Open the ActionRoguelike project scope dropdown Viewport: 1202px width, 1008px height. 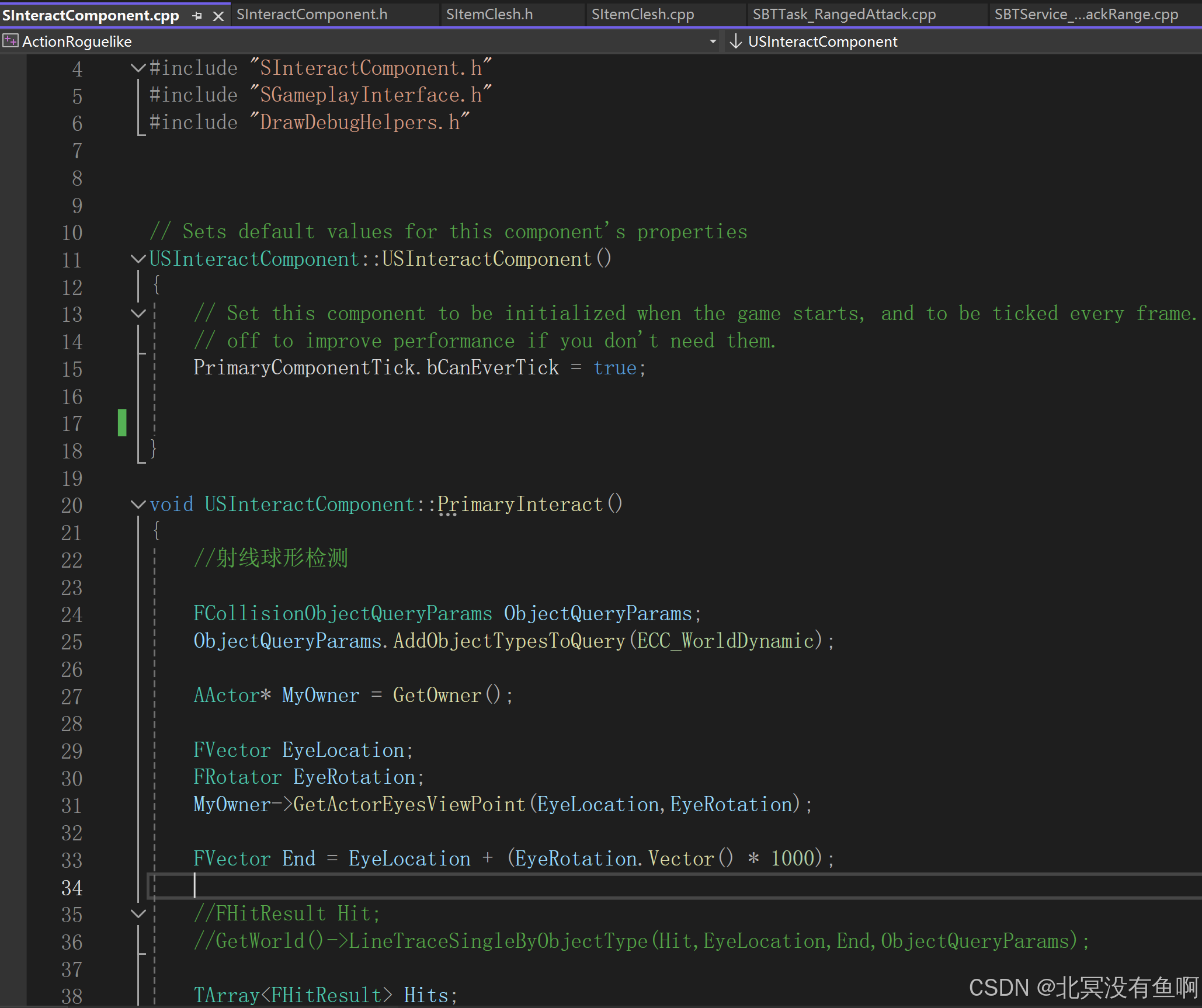713,41
